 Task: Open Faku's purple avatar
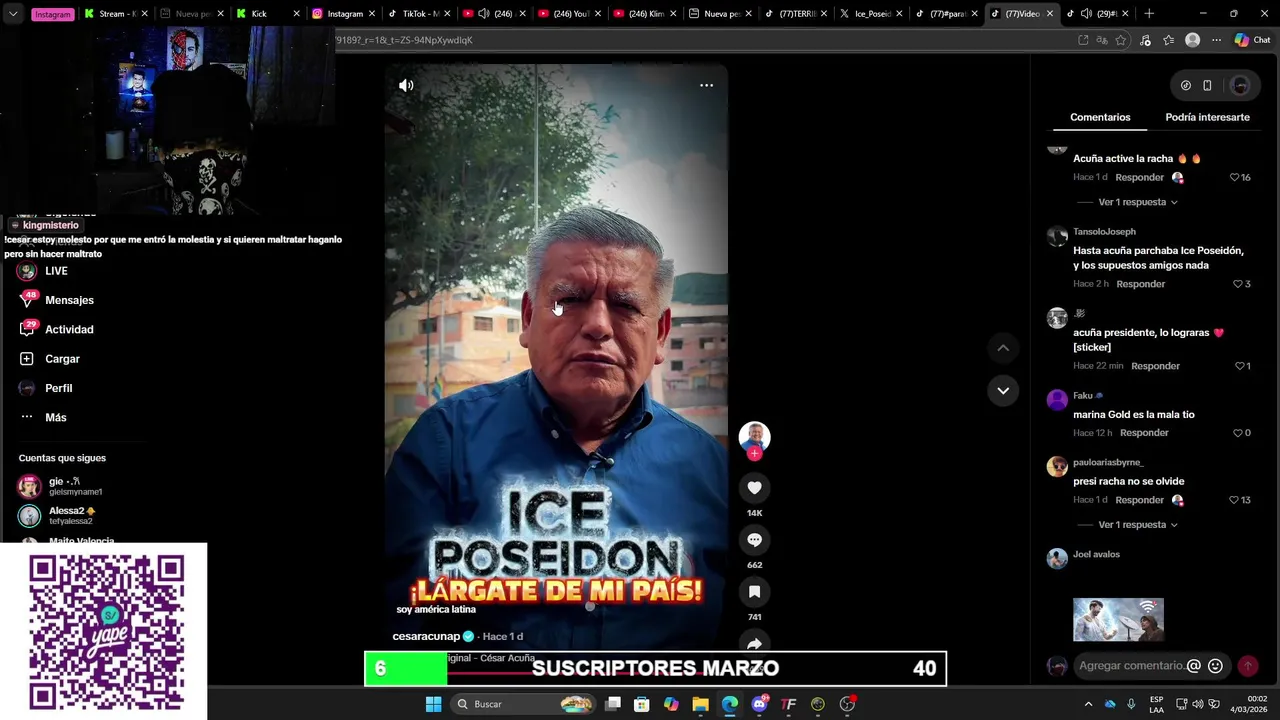pyautogui.click(x=1057, y=400)
